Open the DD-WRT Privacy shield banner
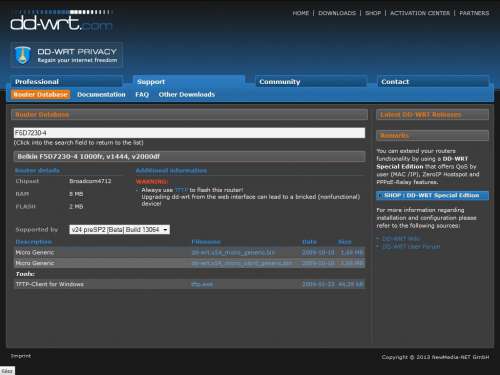Image resolution: width=500 pixels, height=375 pixels. click(x=67, y=55)
